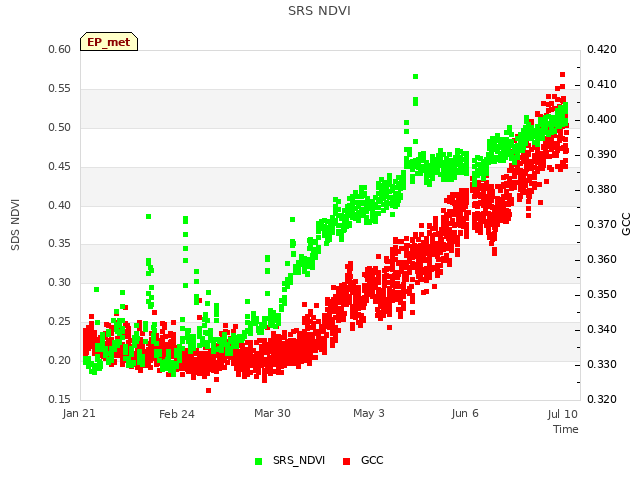Click the 0.30 left axis value

point(60,282)
